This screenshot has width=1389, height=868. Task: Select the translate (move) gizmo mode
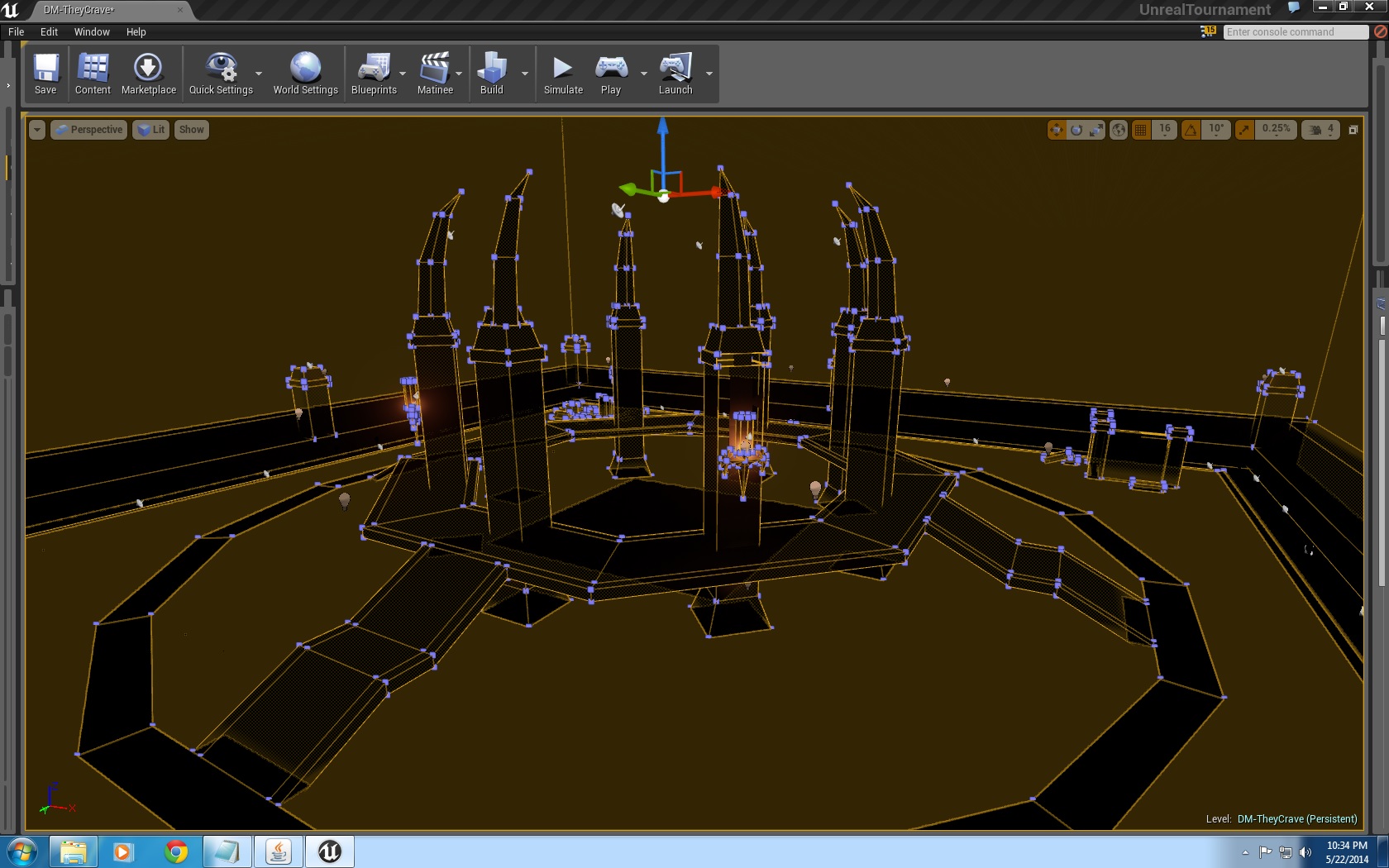point(1056,130)
